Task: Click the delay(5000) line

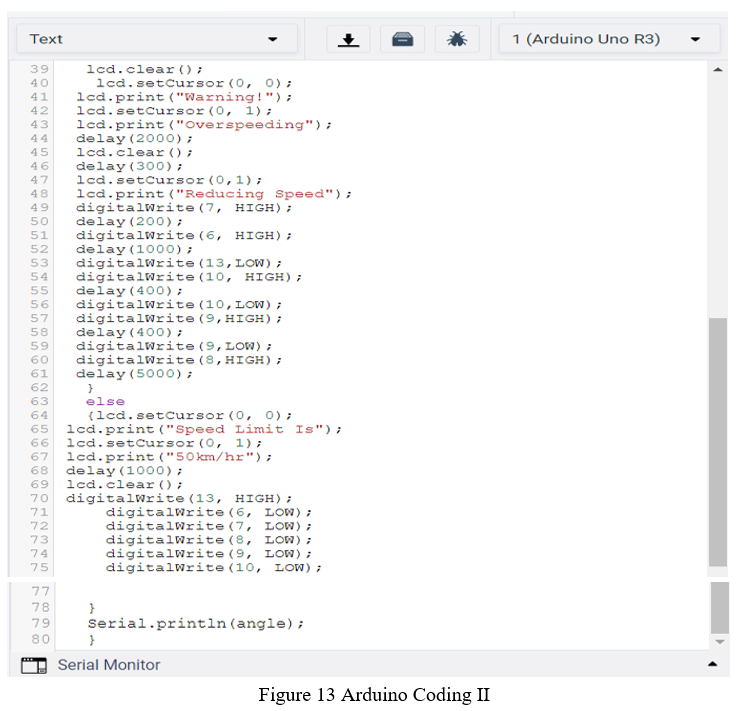Action: click(x=134, y=374)
